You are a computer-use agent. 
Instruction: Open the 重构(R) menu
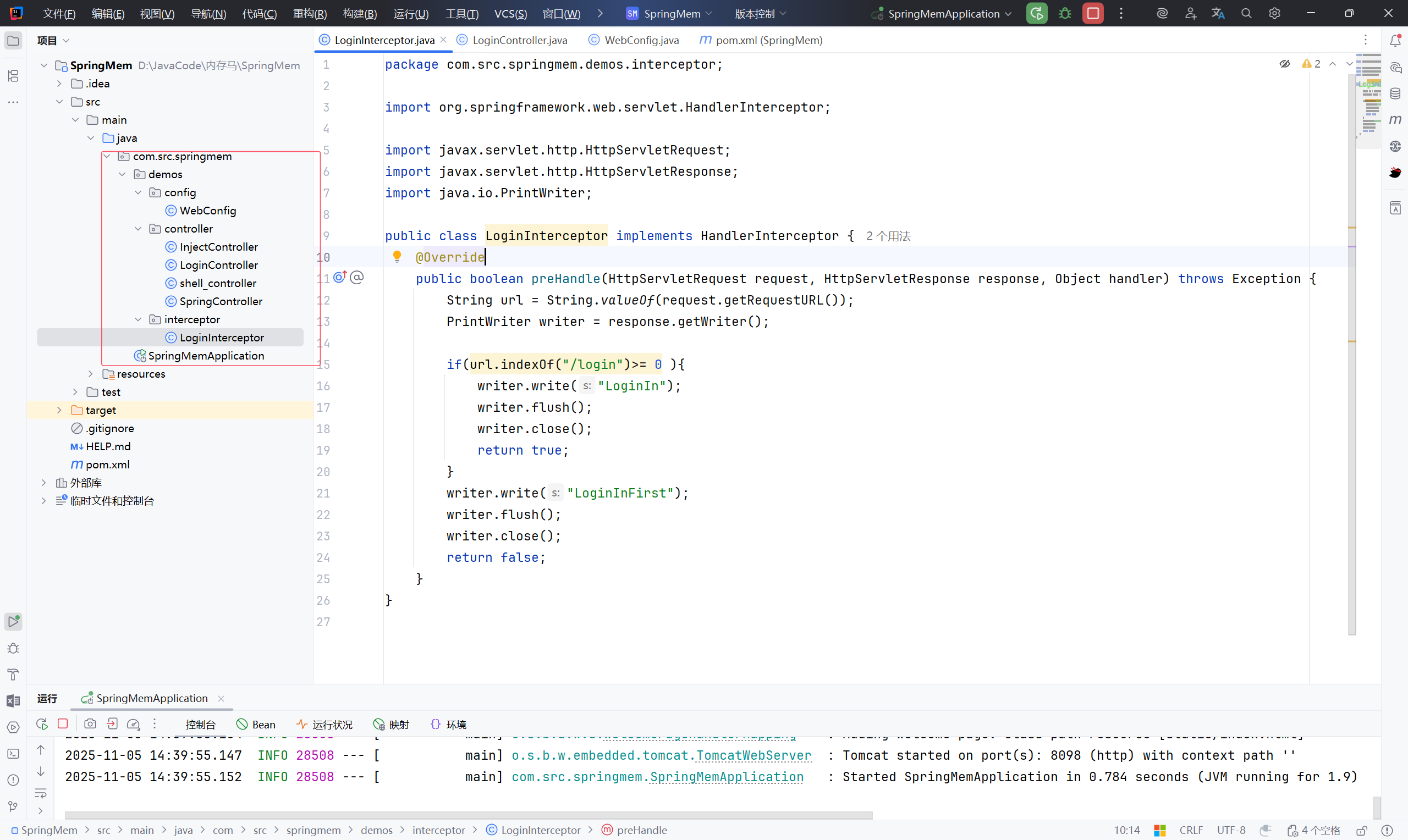[310, 14]
